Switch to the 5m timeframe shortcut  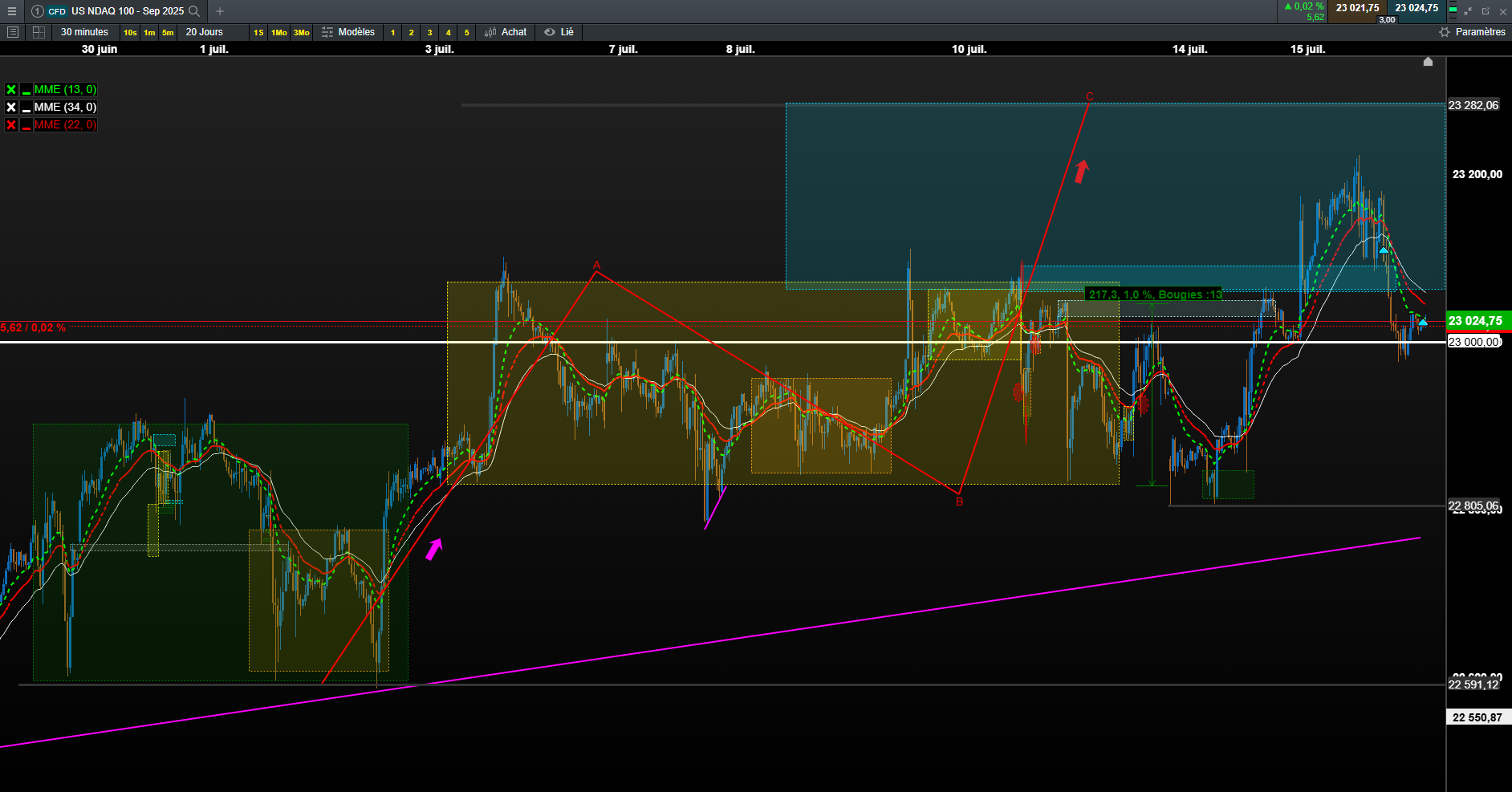tap(168, 33)
